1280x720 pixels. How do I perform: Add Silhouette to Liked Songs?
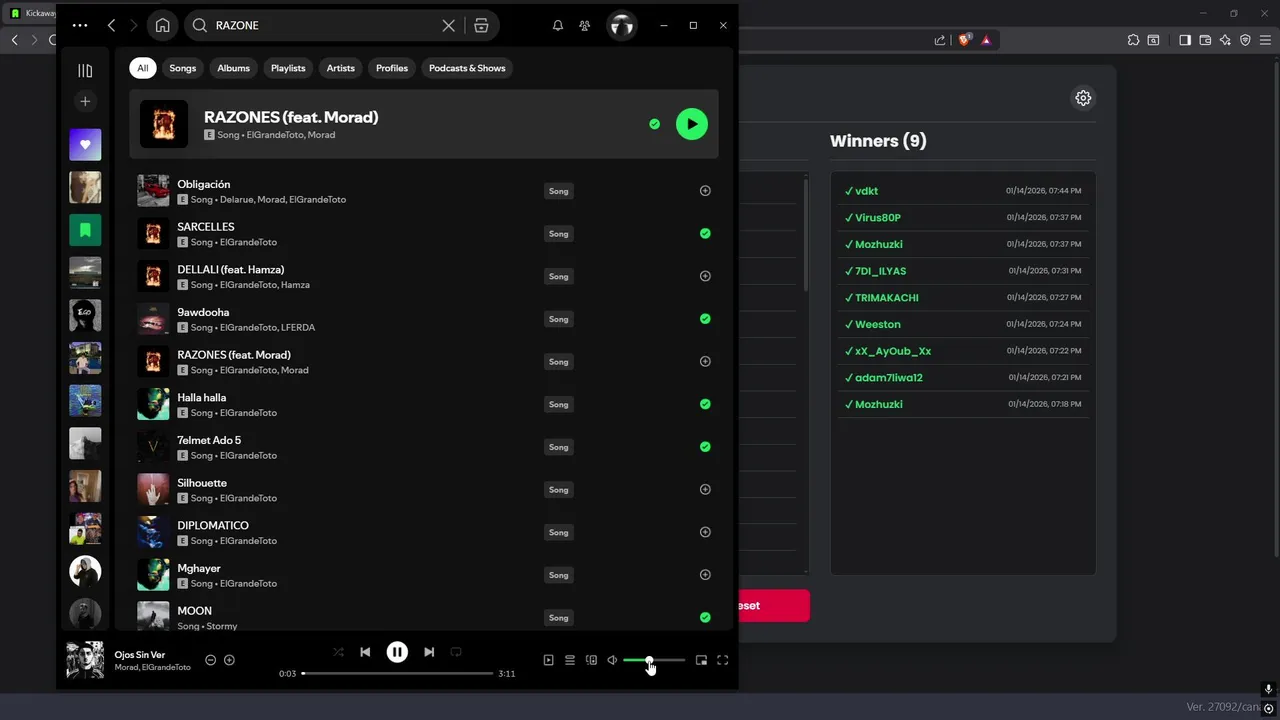[x=705, y=490]
